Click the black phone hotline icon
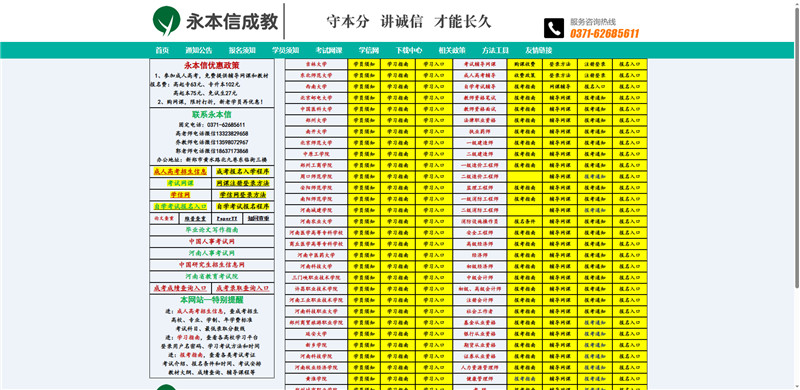The image size is (800, 390). 554,28
